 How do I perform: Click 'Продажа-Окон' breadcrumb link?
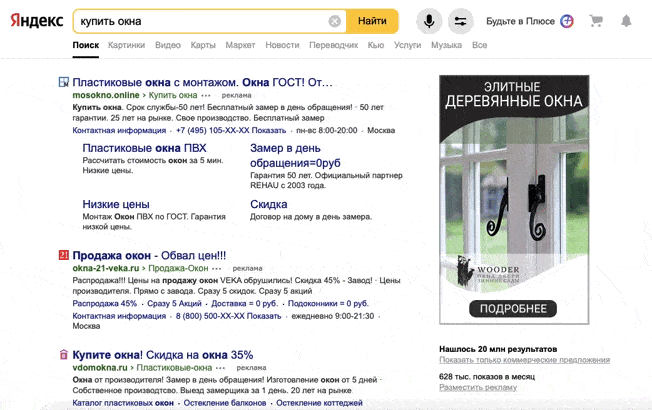point(178,268)
